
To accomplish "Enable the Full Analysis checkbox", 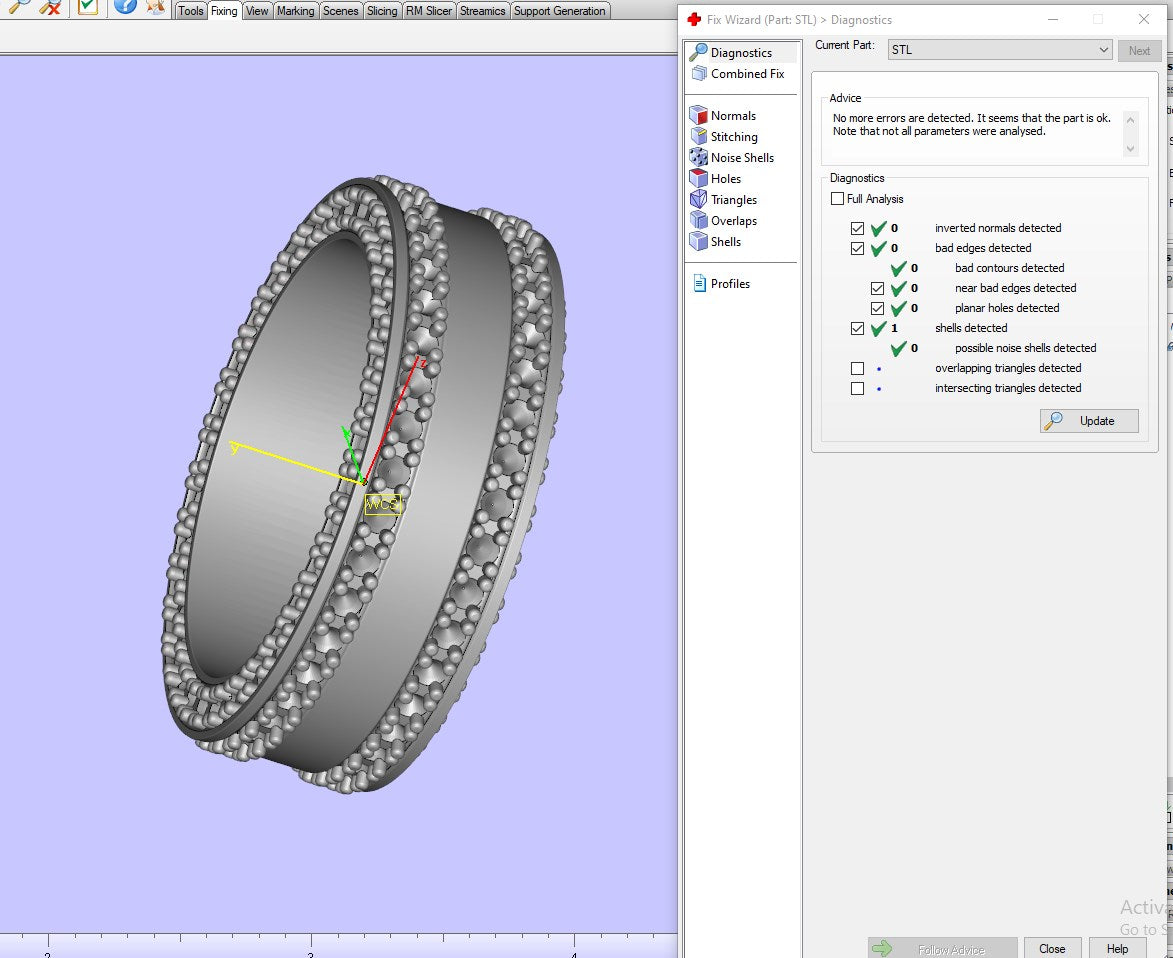I will coord(838,199).
